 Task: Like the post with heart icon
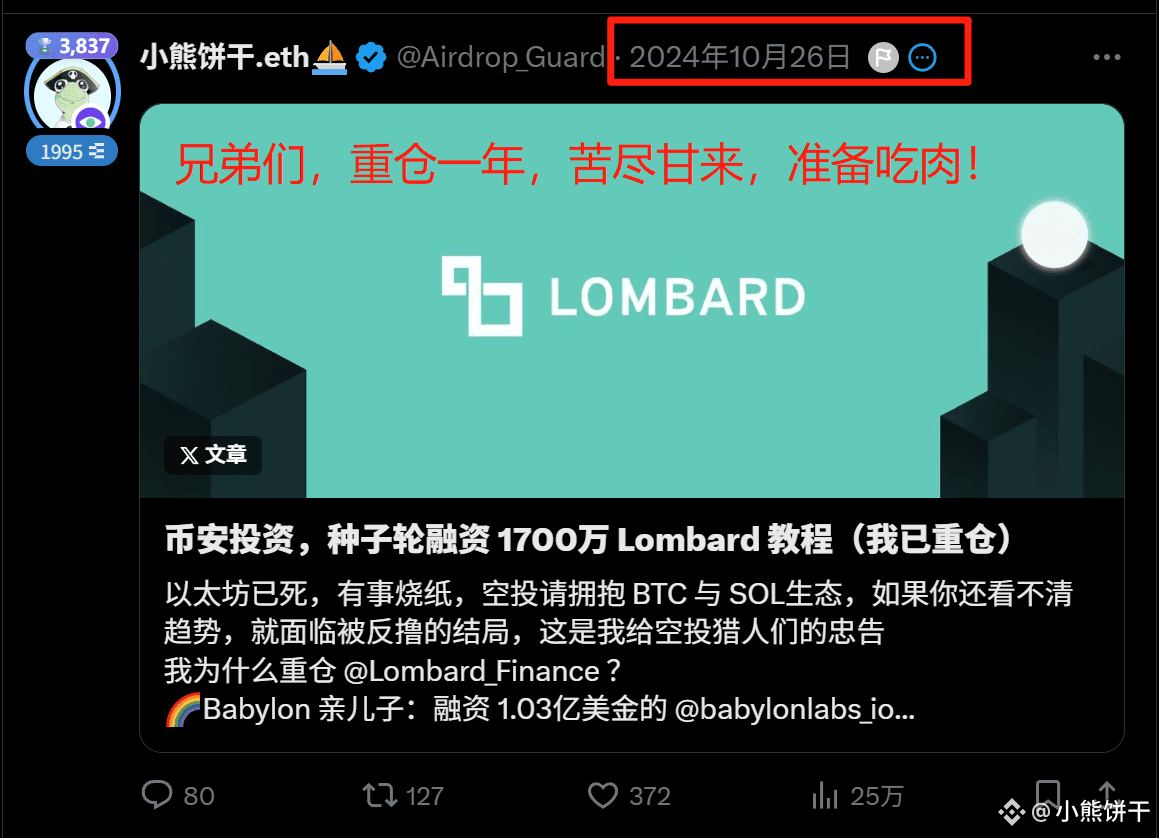click(603, 796)
